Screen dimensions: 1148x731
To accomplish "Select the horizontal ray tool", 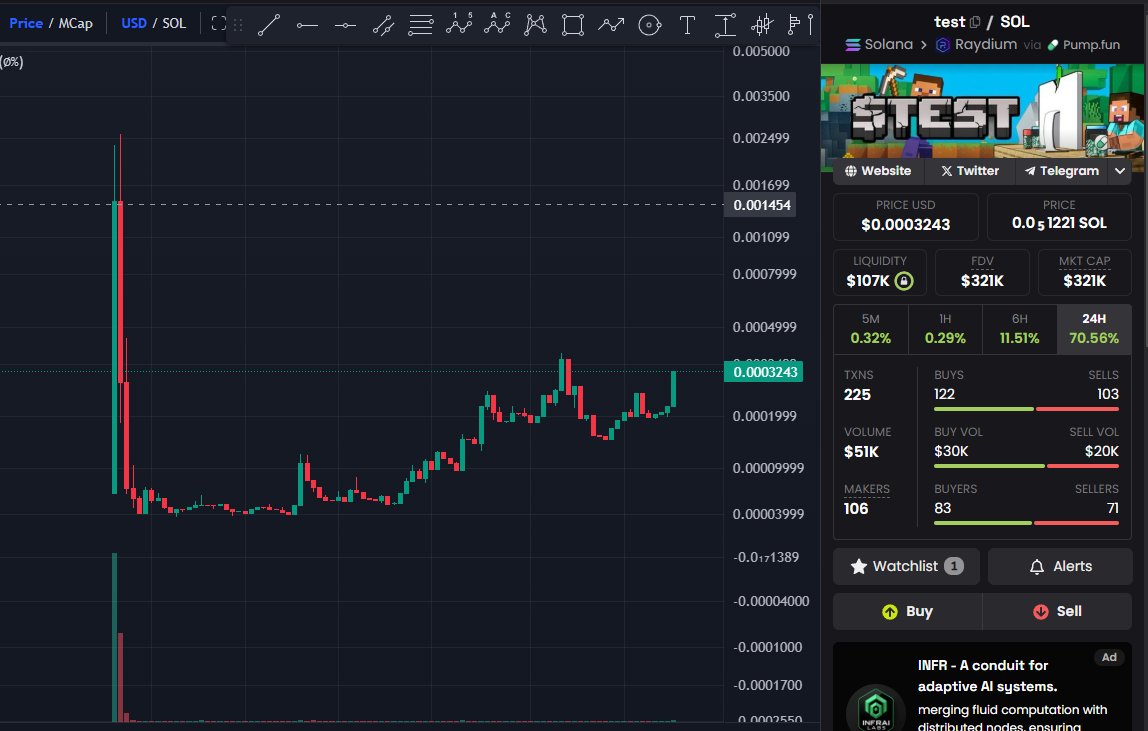I will (346, 25).
